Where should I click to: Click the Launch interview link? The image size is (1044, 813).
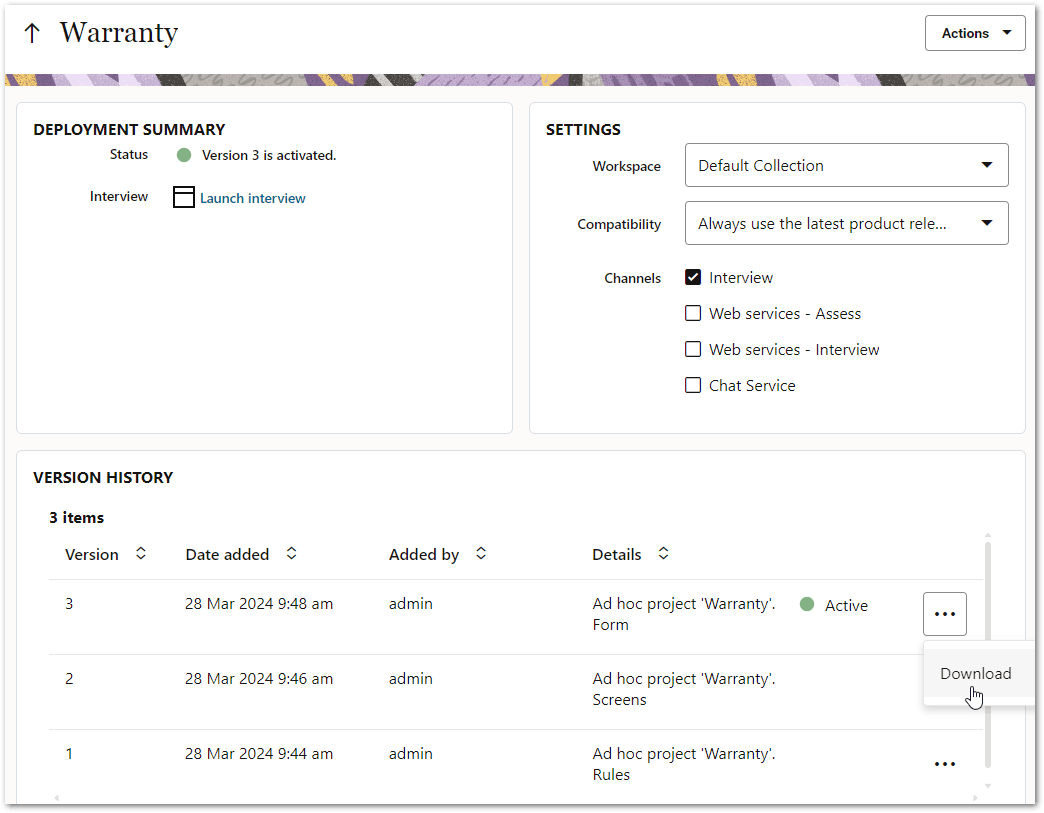click(x=252, y=197)
